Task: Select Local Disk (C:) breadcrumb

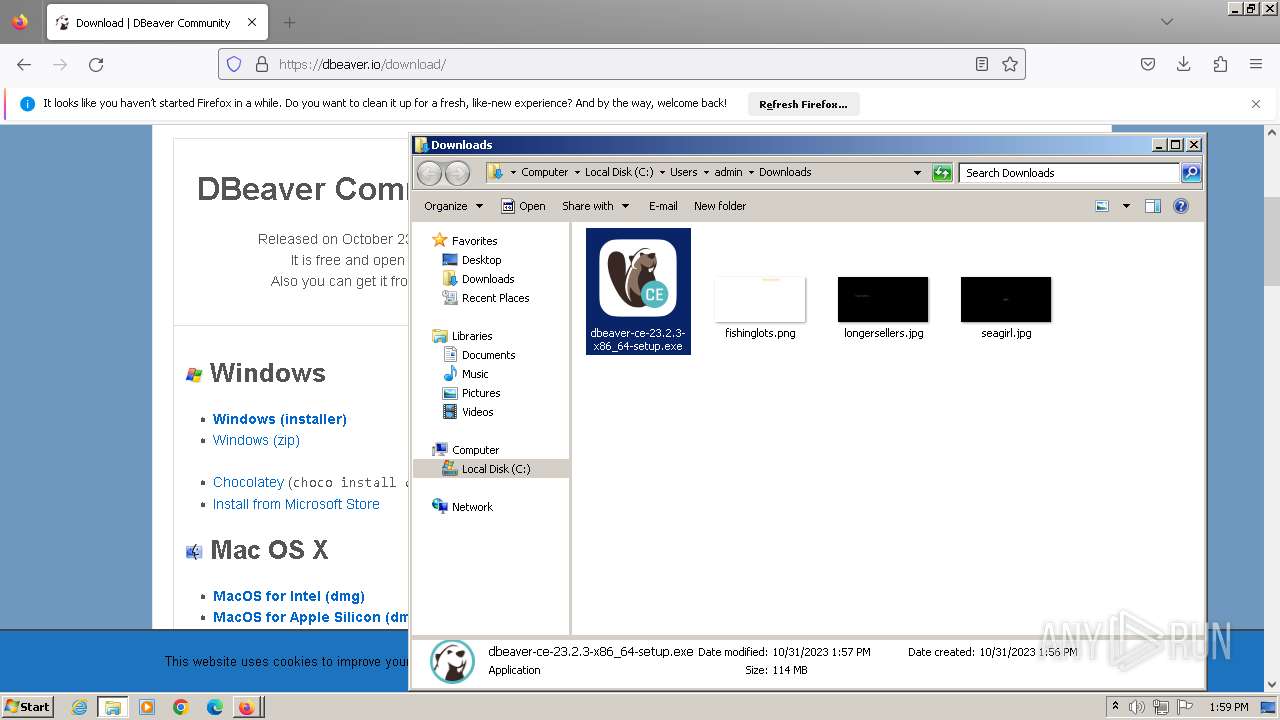Action: click(619, 172)
